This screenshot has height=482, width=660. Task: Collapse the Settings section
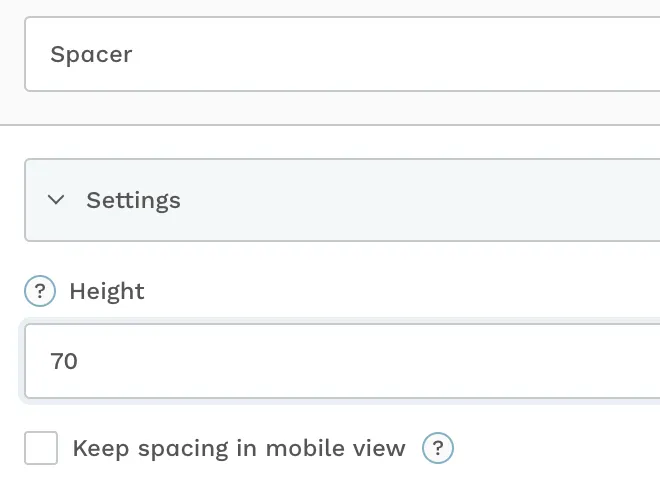[x=56, y=200]
